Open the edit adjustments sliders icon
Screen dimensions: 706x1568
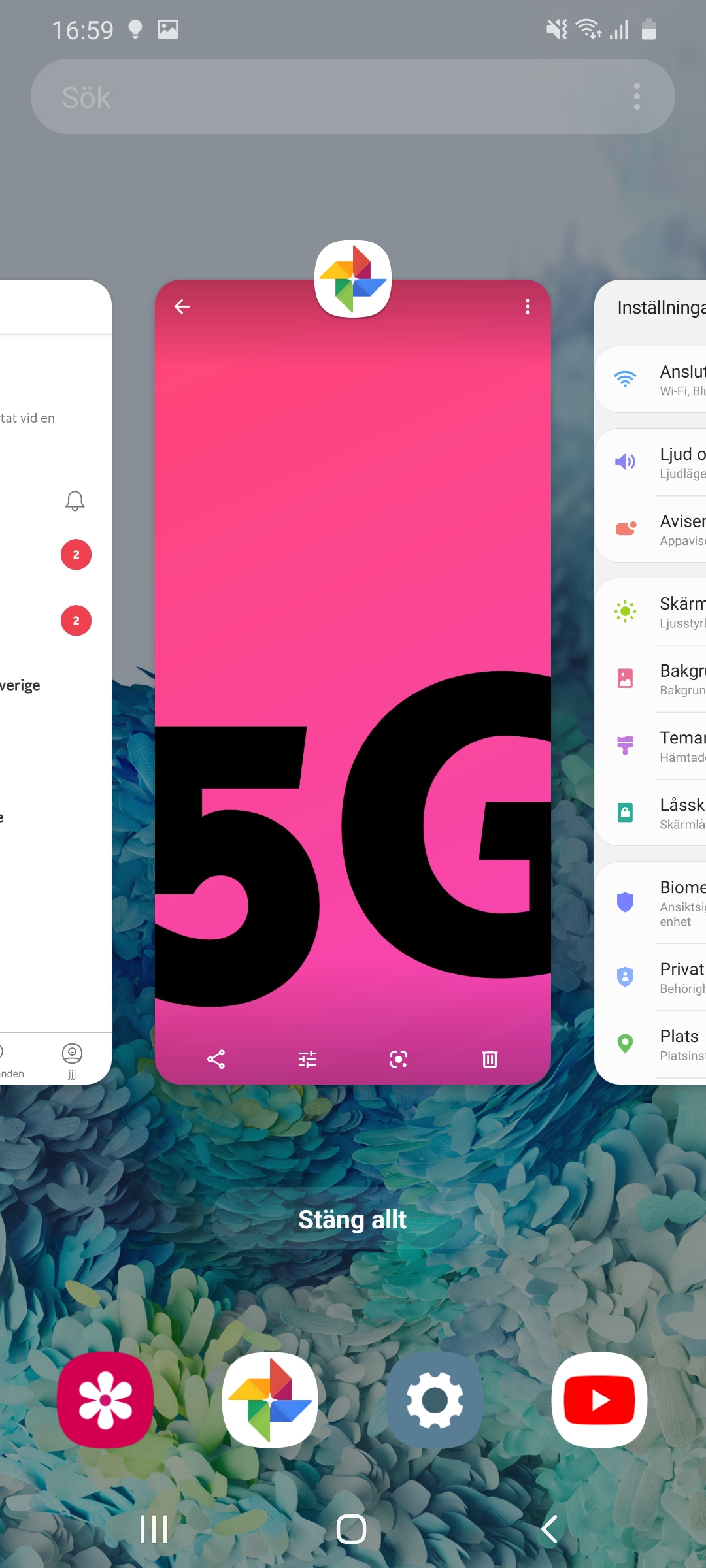click(307, 1059)
